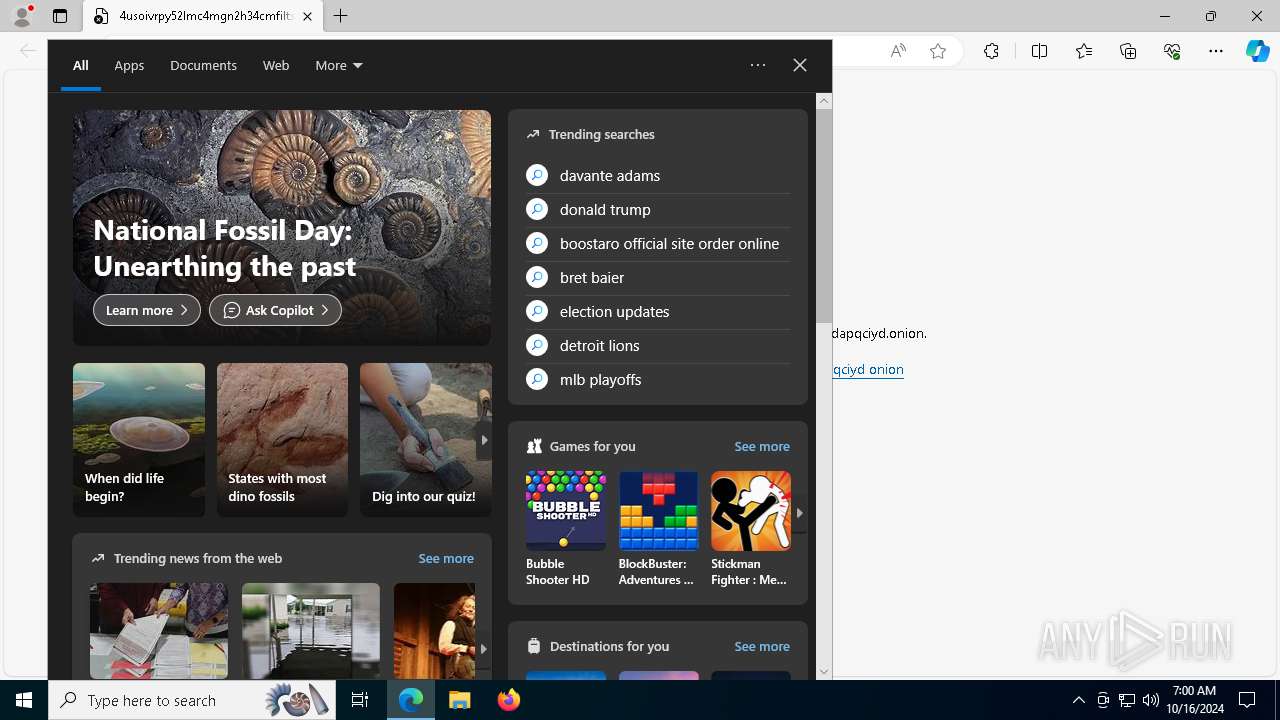Open Edge Extensions icon
Viewport: 1280px width, 720px height.
click(991, 51)
